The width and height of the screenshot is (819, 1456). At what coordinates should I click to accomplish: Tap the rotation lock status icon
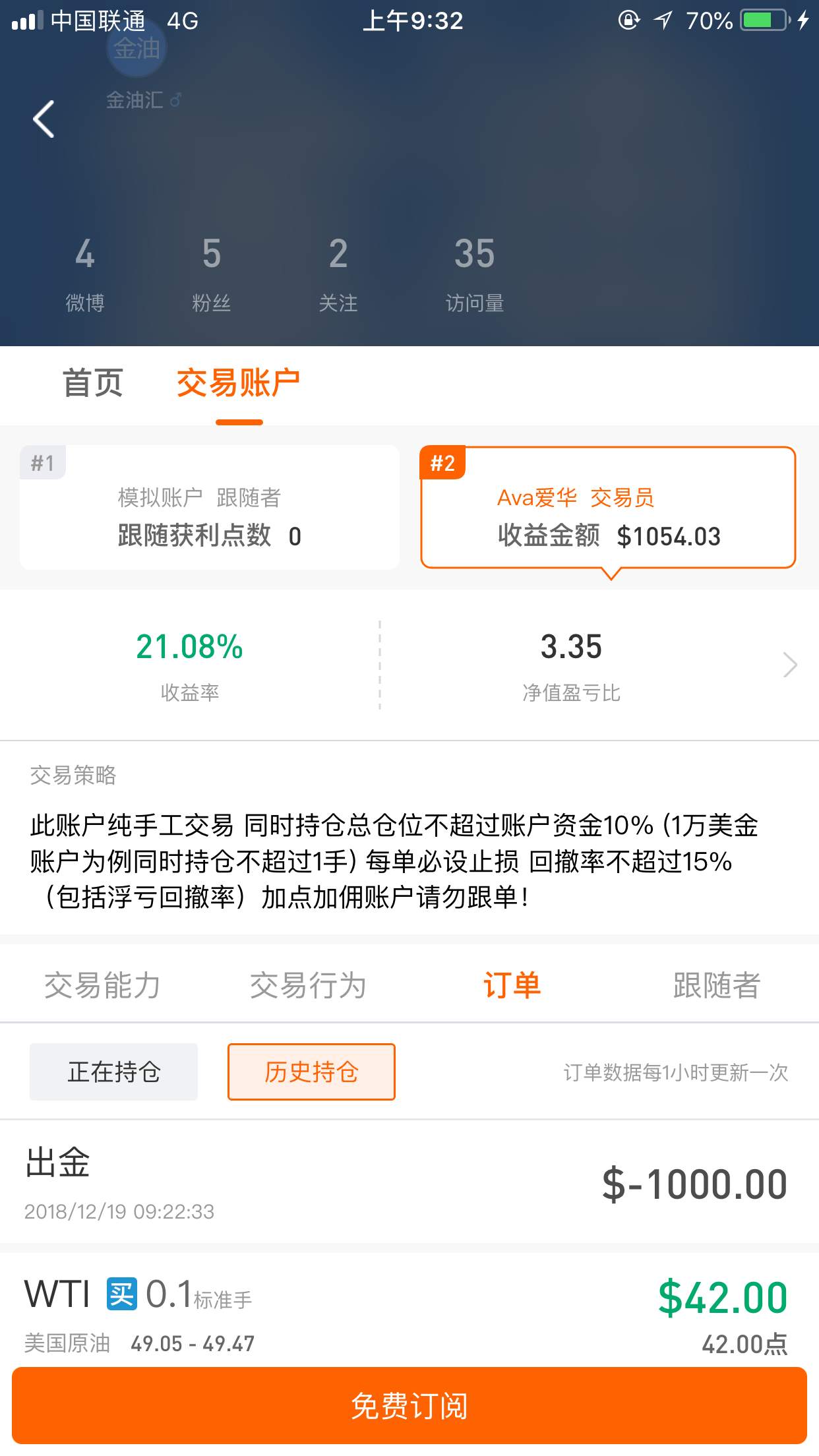tap(629, 20)
